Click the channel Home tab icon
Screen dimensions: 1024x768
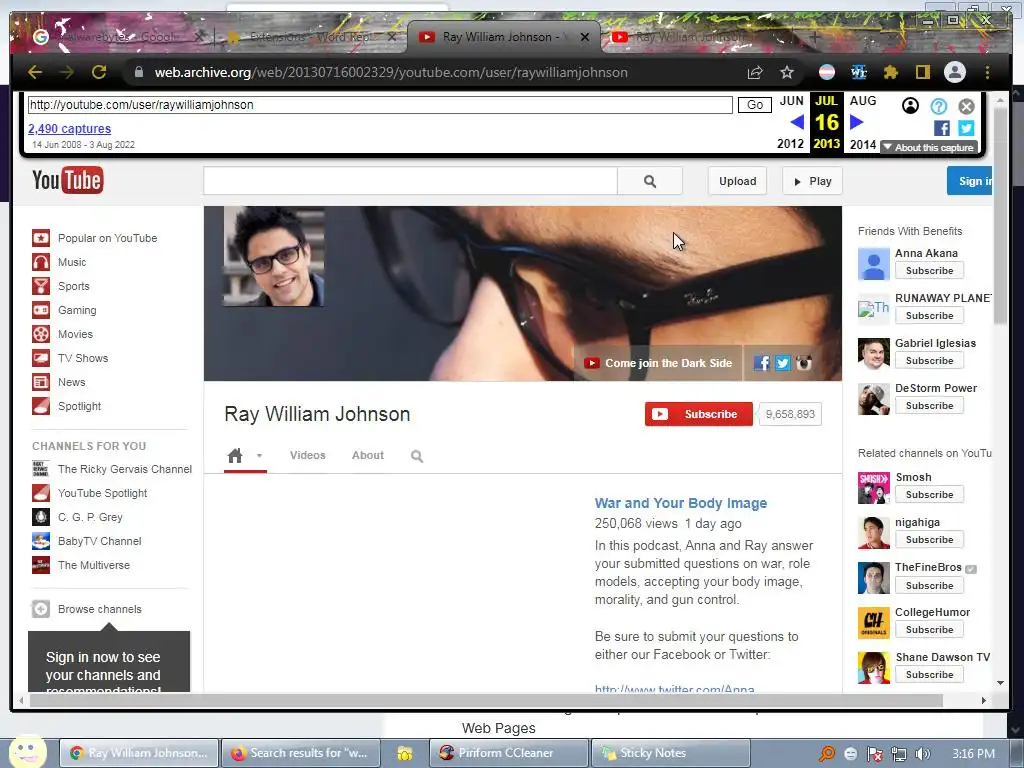(x=235, y=455)
